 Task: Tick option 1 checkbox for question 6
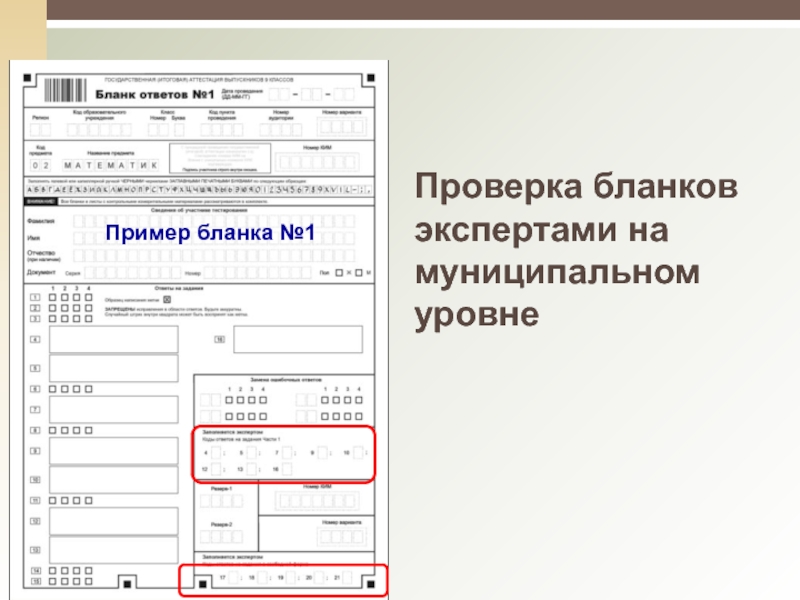[x=53, y=389]
